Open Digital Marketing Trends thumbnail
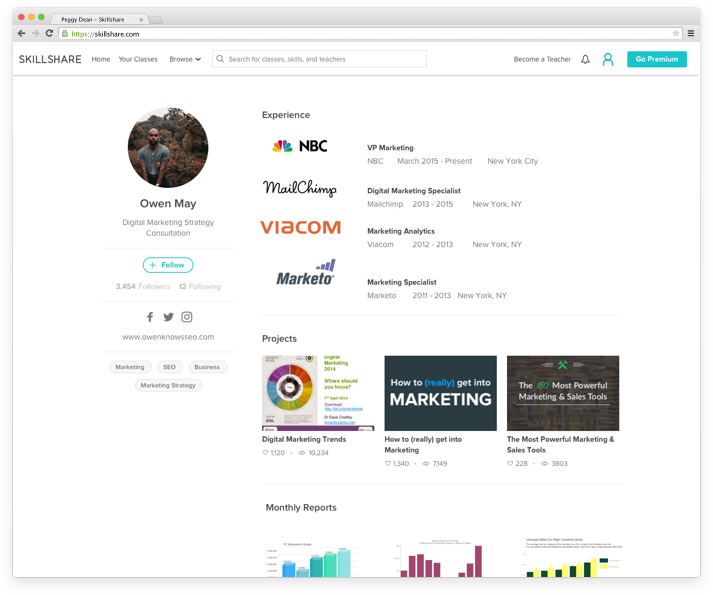Screen dimensions: 713x595 coord(318,393)
